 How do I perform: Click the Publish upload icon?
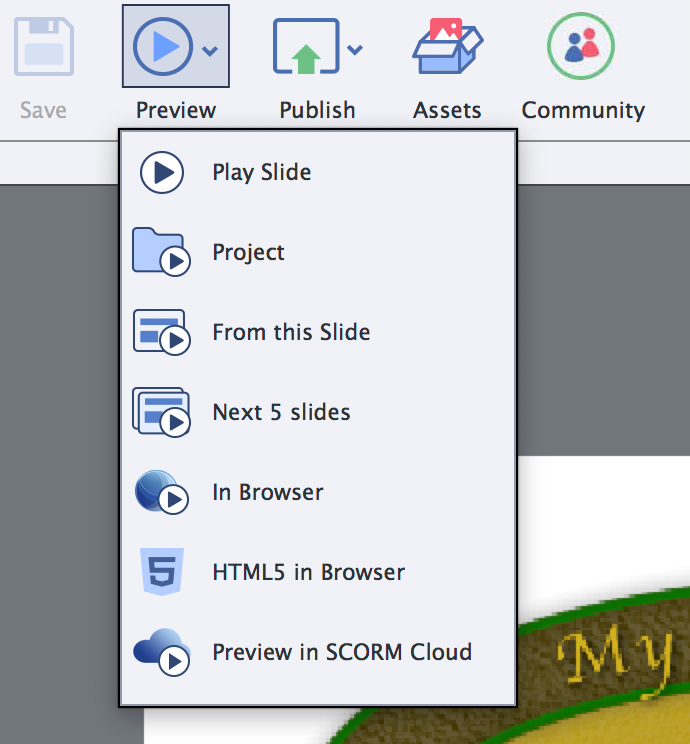click(x=305, y=46)
